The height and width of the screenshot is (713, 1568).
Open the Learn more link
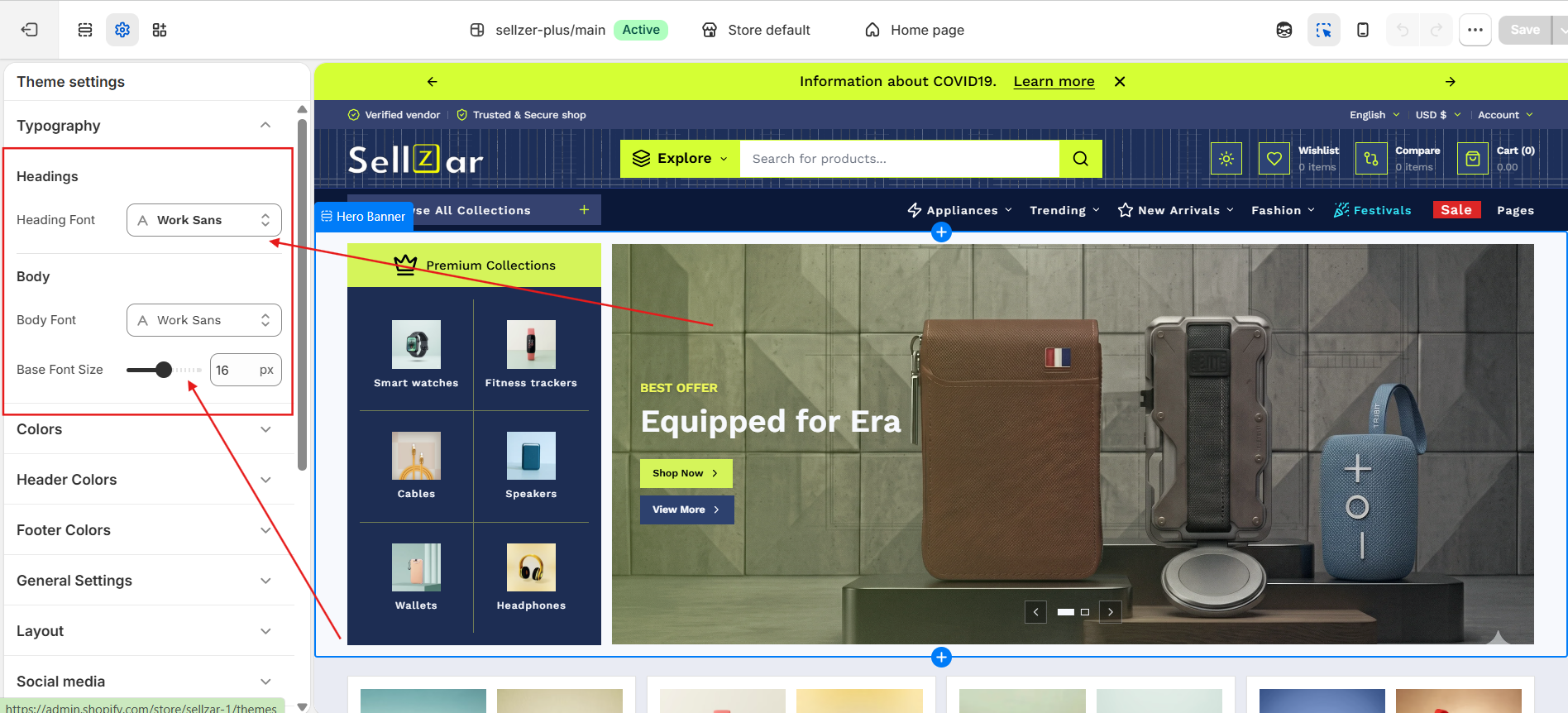pos(1054,81)
